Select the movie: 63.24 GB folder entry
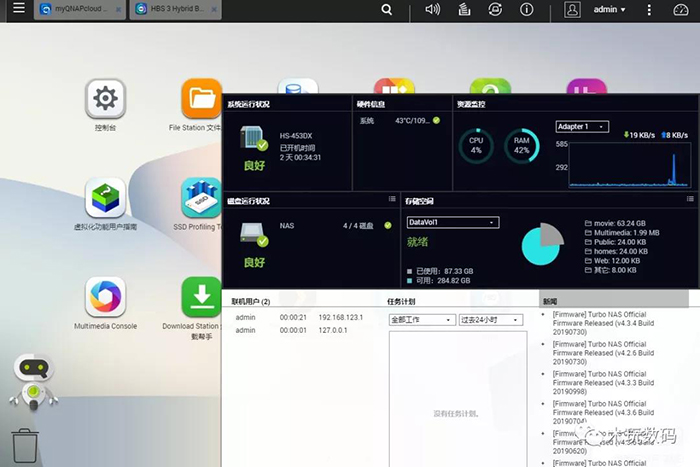 click(615, 223)
